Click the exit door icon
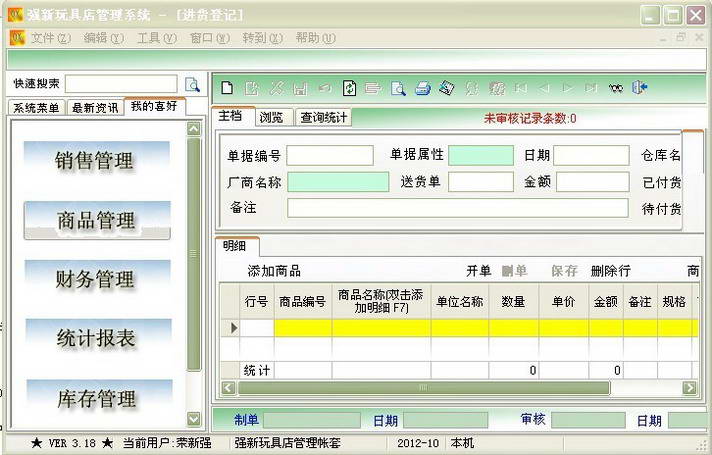 click(639, 87)
